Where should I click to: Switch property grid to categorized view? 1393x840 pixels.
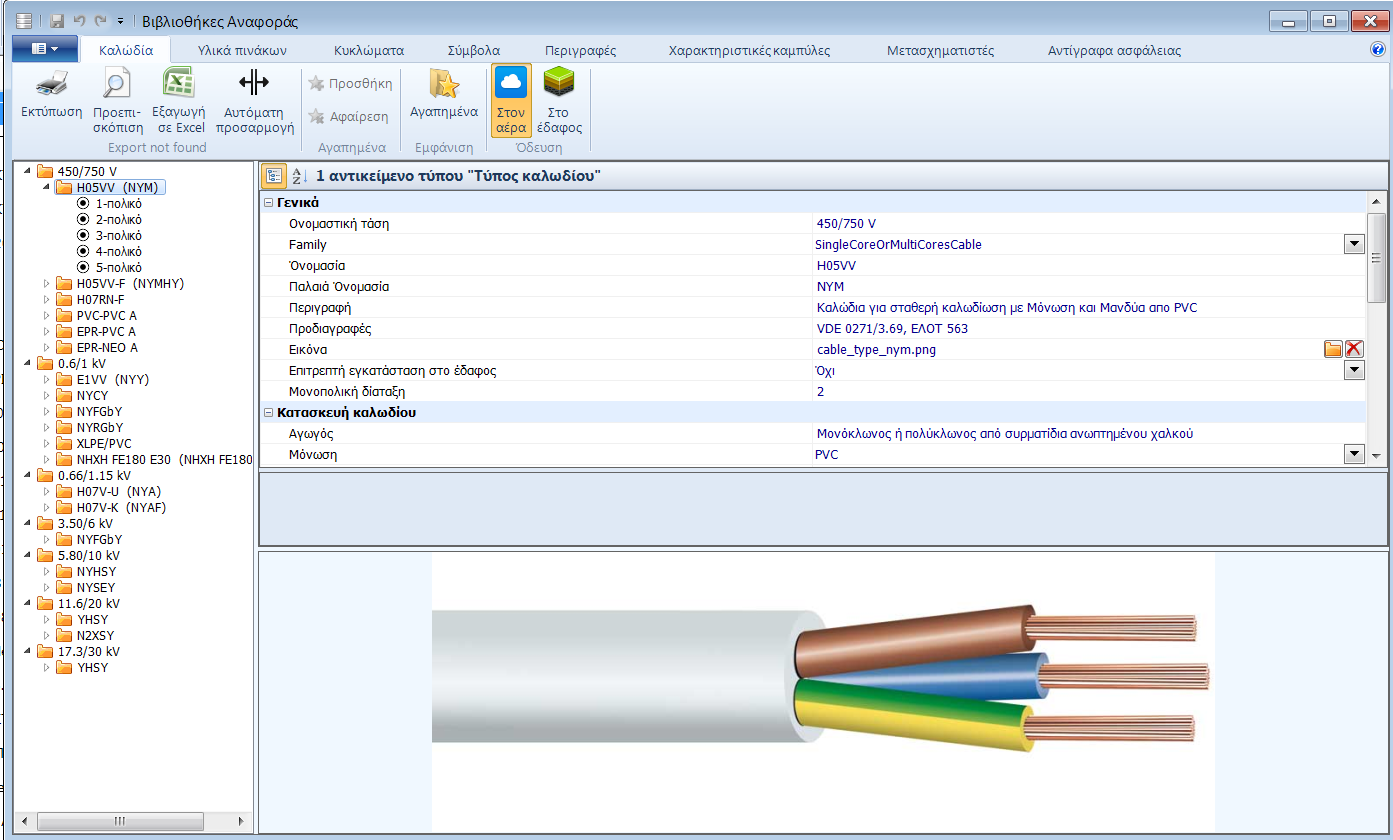point(272,175)
